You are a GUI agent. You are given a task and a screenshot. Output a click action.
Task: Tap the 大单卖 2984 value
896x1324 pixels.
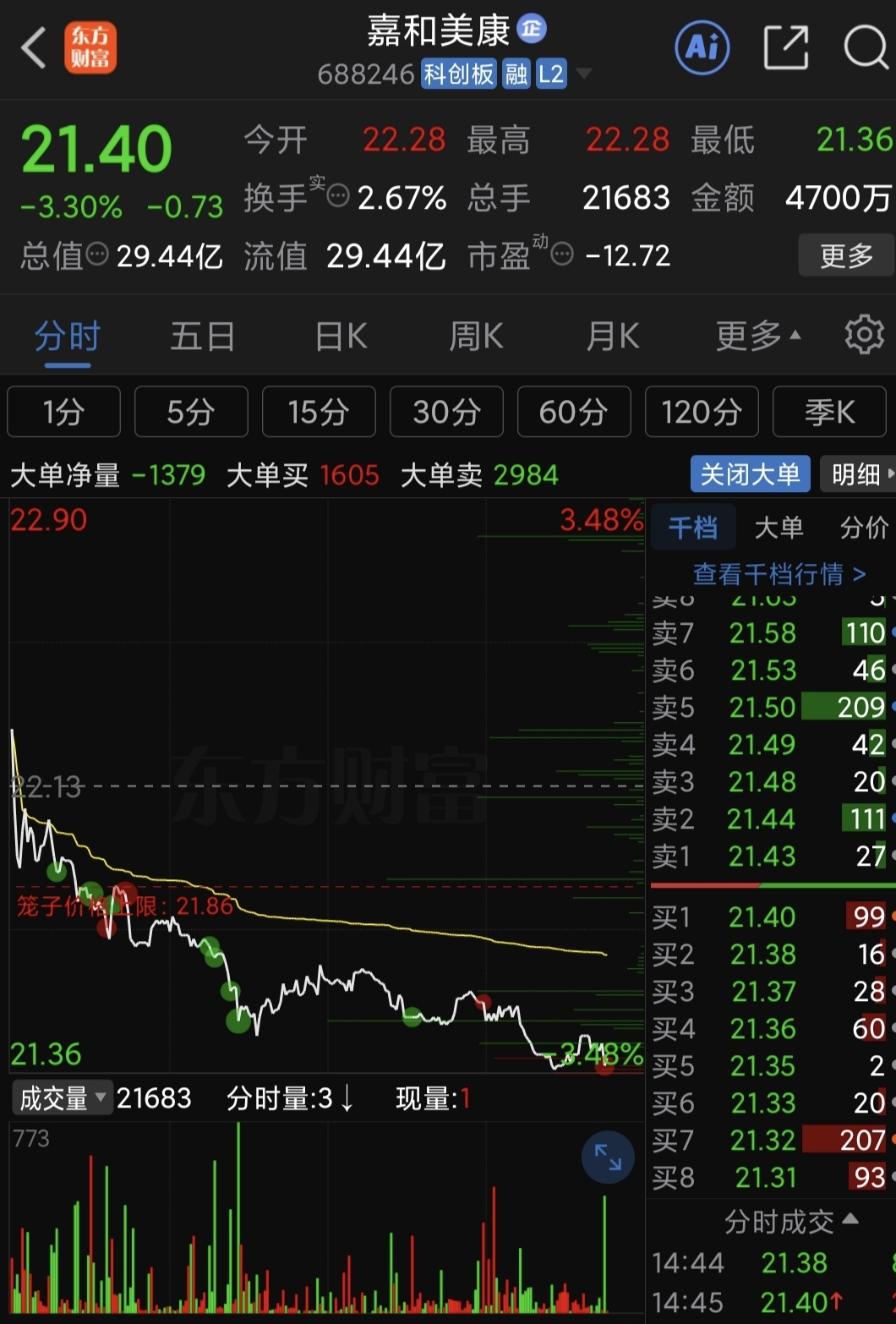coord(526,475)
